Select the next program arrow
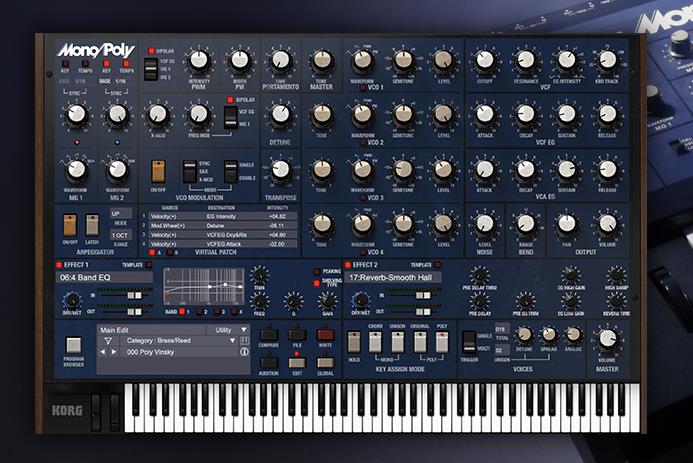The width and height of the screenshot is (693, 463). tap(114, 352)
